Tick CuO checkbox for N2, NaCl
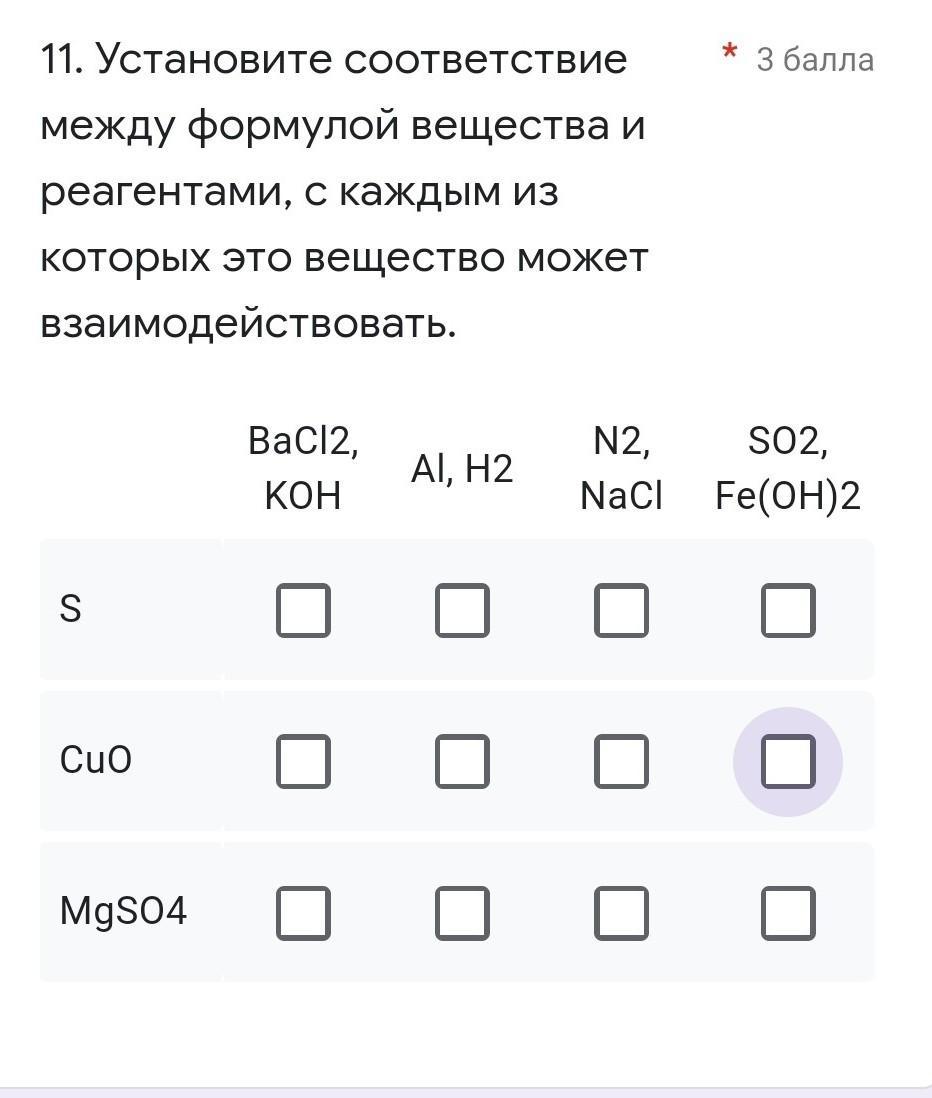This screenshot has width=932, height=1098. 621,761
